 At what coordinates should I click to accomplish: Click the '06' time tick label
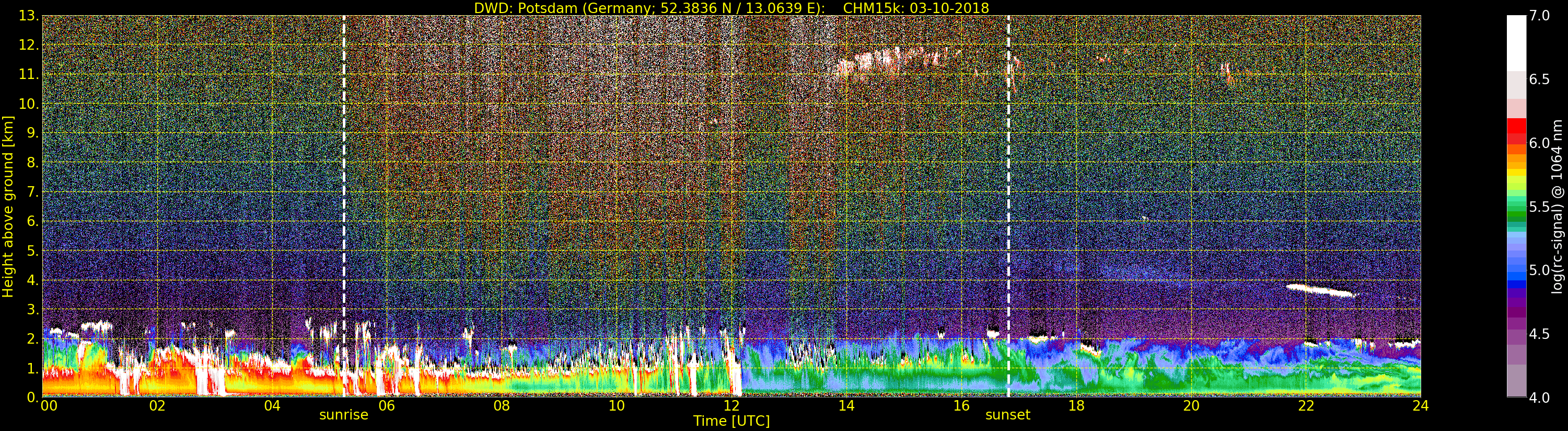pos(387,405)
